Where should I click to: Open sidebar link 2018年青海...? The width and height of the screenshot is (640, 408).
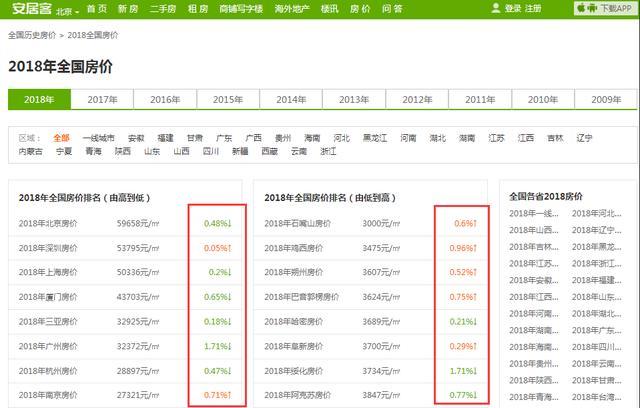pyautogui.click(x=534, y=397)
